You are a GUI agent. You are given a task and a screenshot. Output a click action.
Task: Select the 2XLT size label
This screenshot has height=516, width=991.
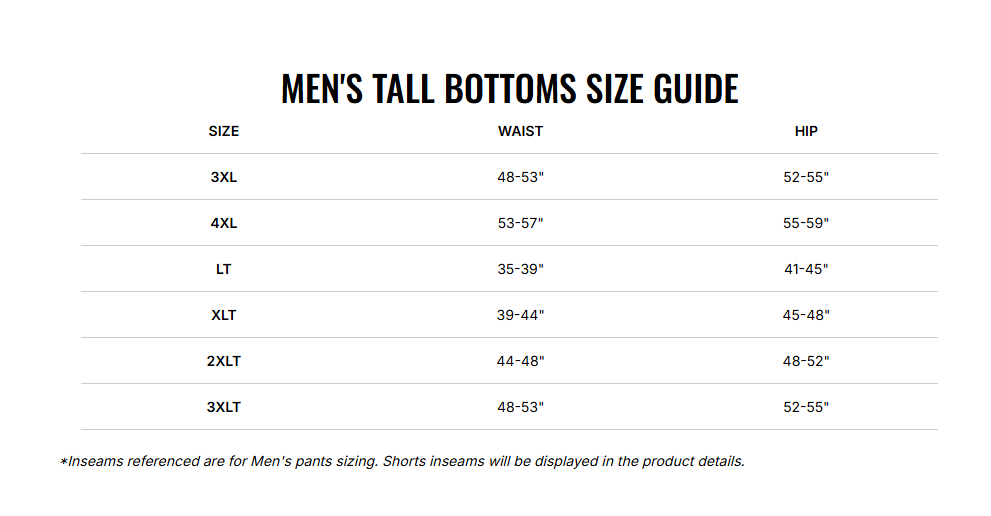[224, 361]
